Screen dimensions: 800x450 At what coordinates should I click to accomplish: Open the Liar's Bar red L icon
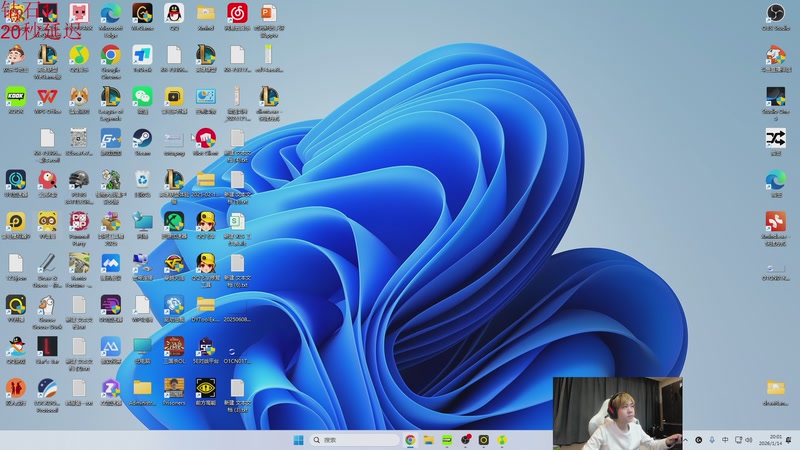pos(47,347)
